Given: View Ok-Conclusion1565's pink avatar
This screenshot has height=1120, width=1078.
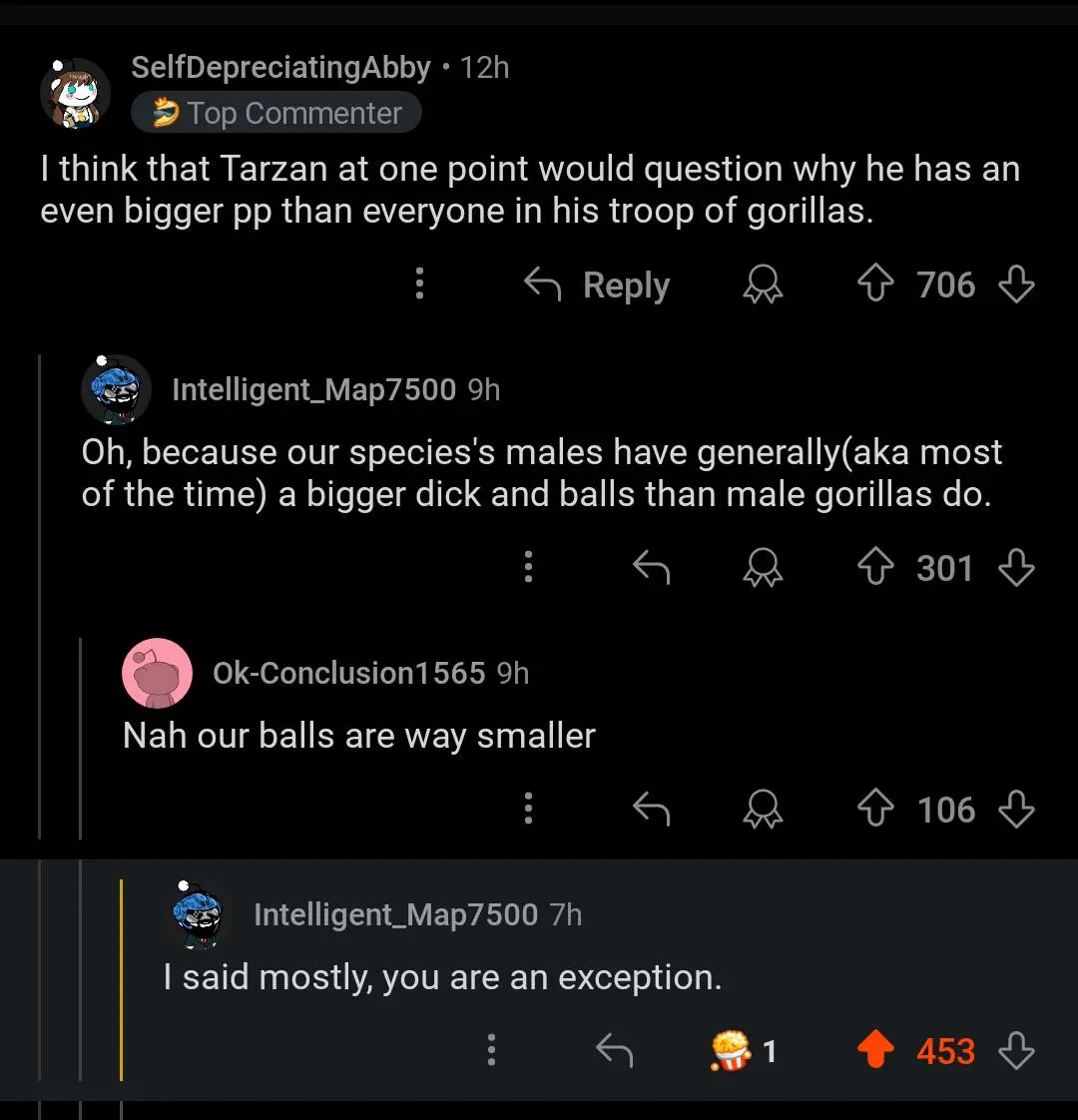Looking at the screenshot, I should click(x=157, y=673).
